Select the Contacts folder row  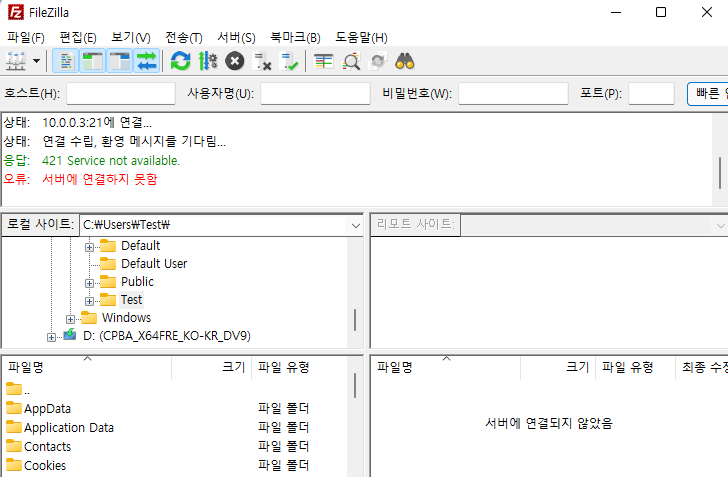174,447
